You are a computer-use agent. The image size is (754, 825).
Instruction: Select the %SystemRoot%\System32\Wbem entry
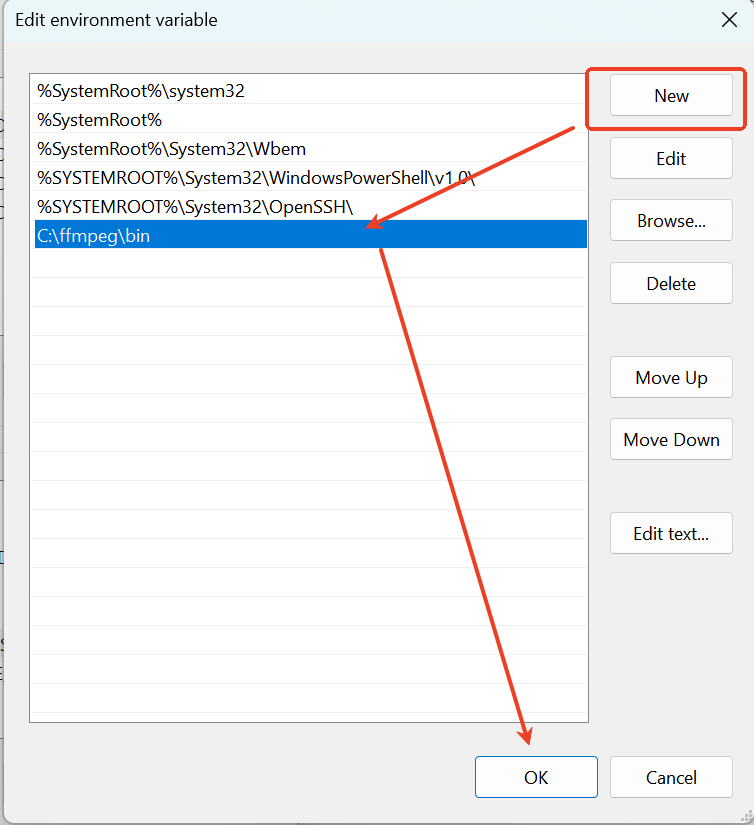[310, 148]
